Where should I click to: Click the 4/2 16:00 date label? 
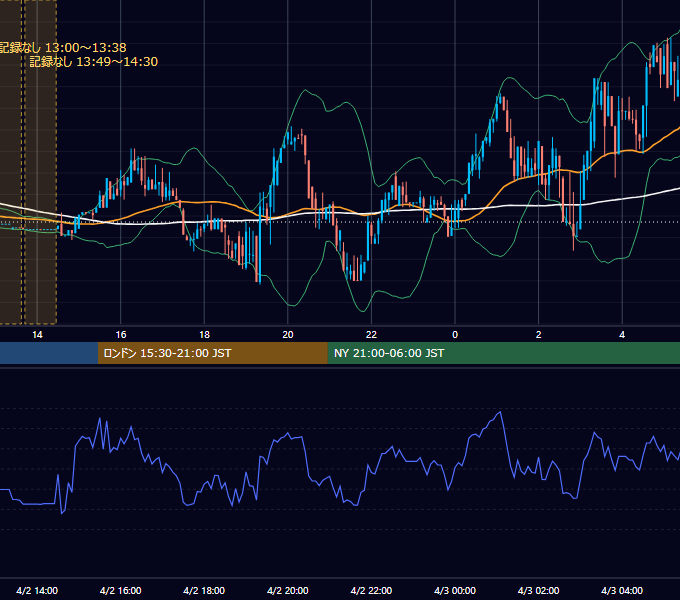(x=121, y=590)
